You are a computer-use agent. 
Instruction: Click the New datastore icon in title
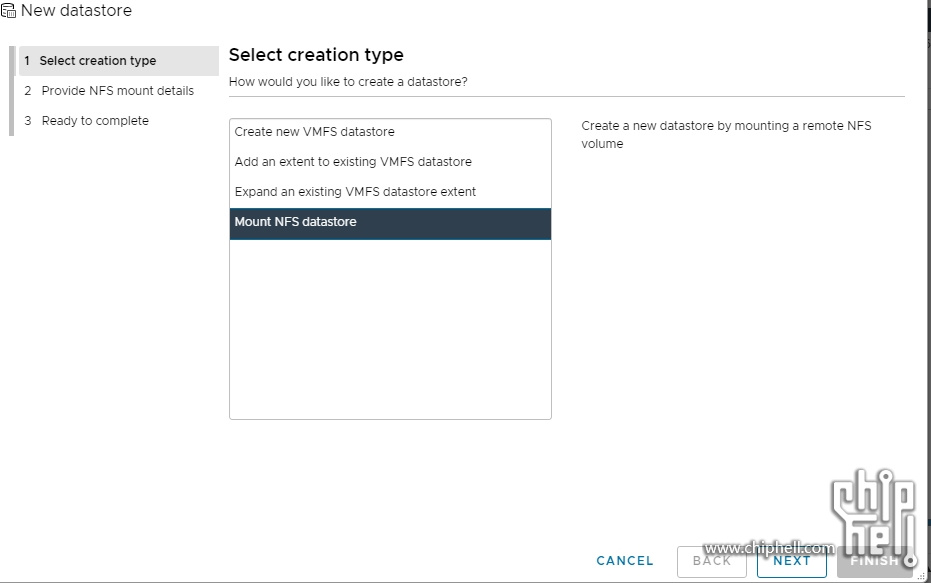[8, 11]
